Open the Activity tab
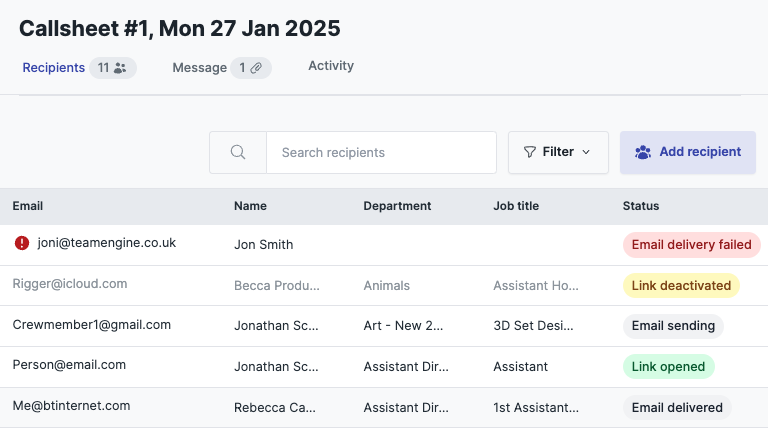The height and width of the screenshot is (429, 768). click(x=331, y=66)
